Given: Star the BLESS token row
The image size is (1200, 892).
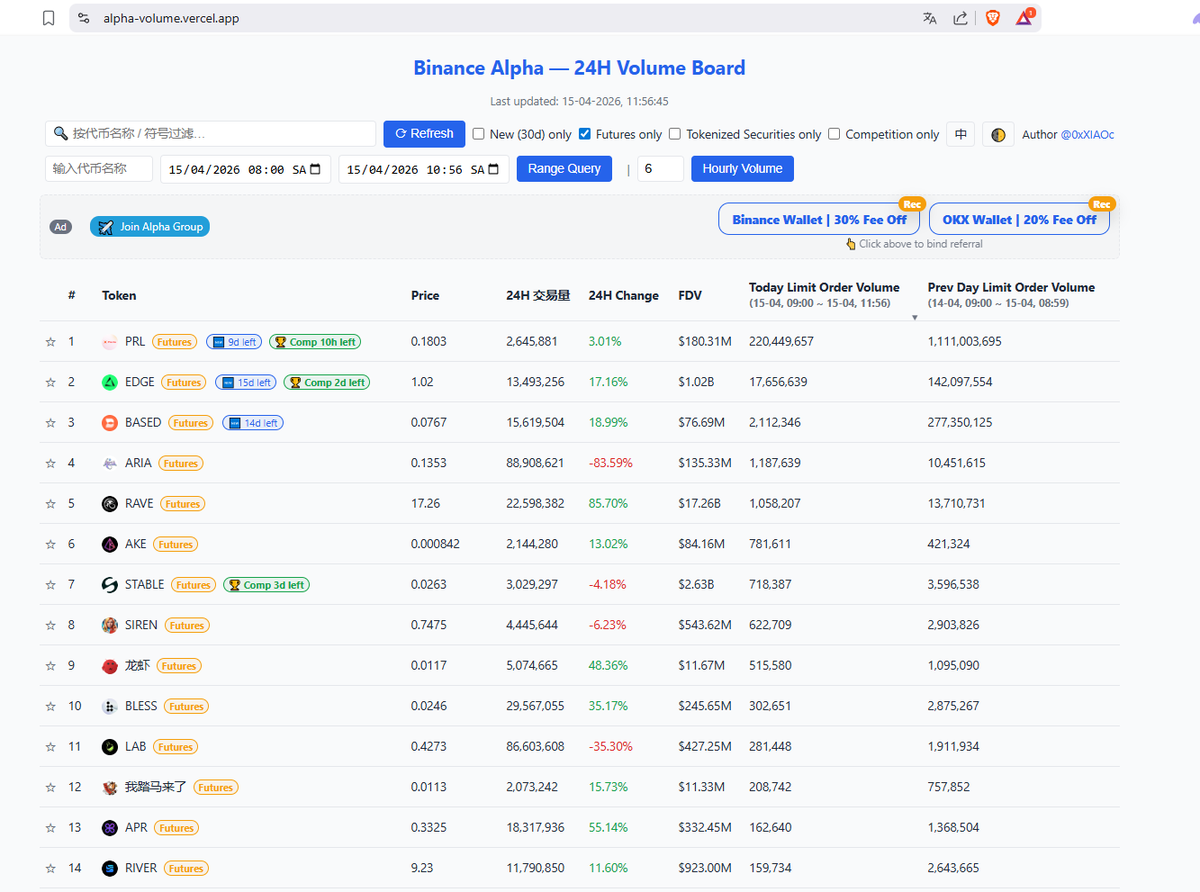Looking at the screenshot, I should point(50,706).
